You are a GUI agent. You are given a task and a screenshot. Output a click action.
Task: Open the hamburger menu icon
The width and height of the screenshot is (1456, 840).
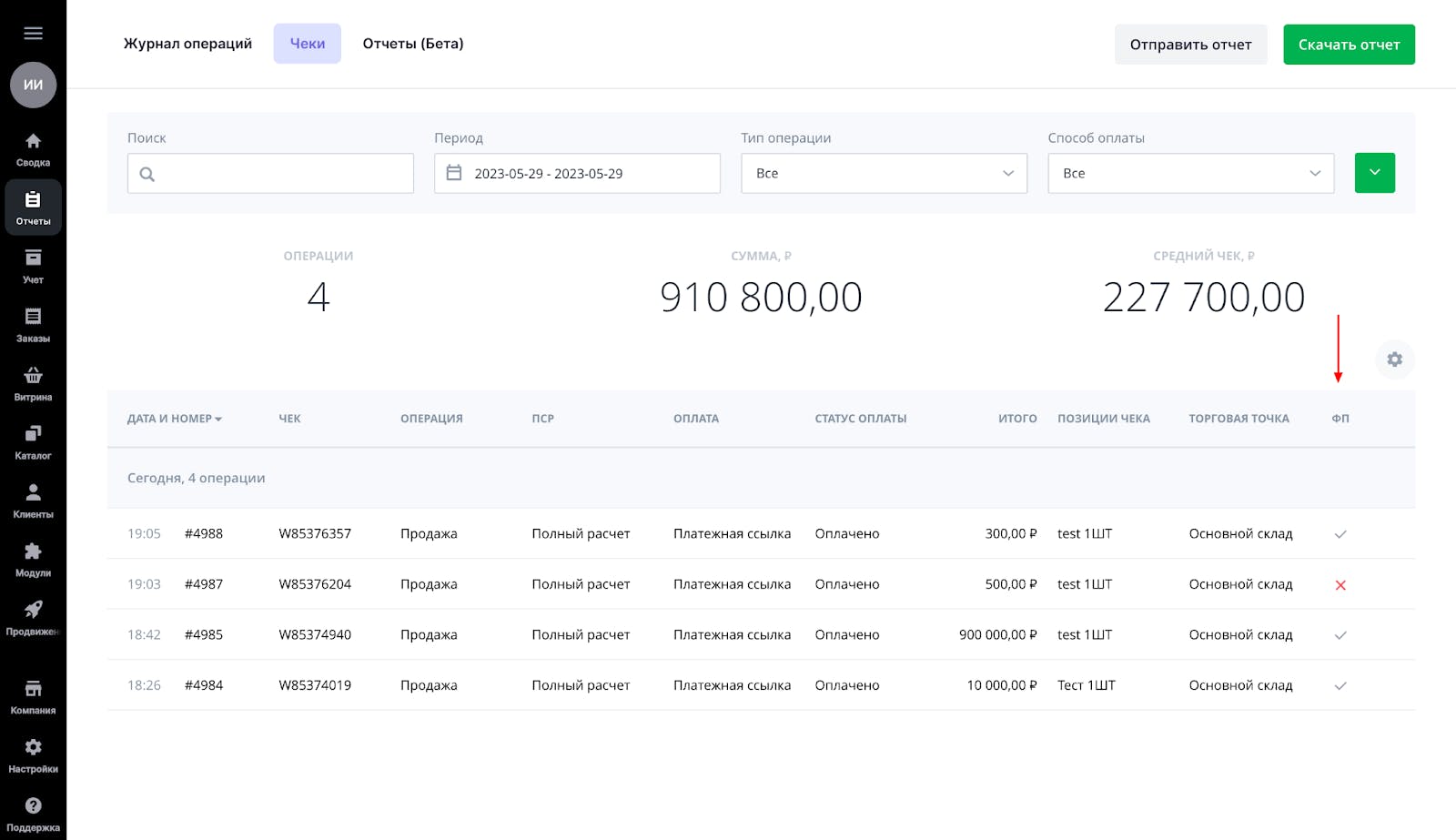(33, 34)
